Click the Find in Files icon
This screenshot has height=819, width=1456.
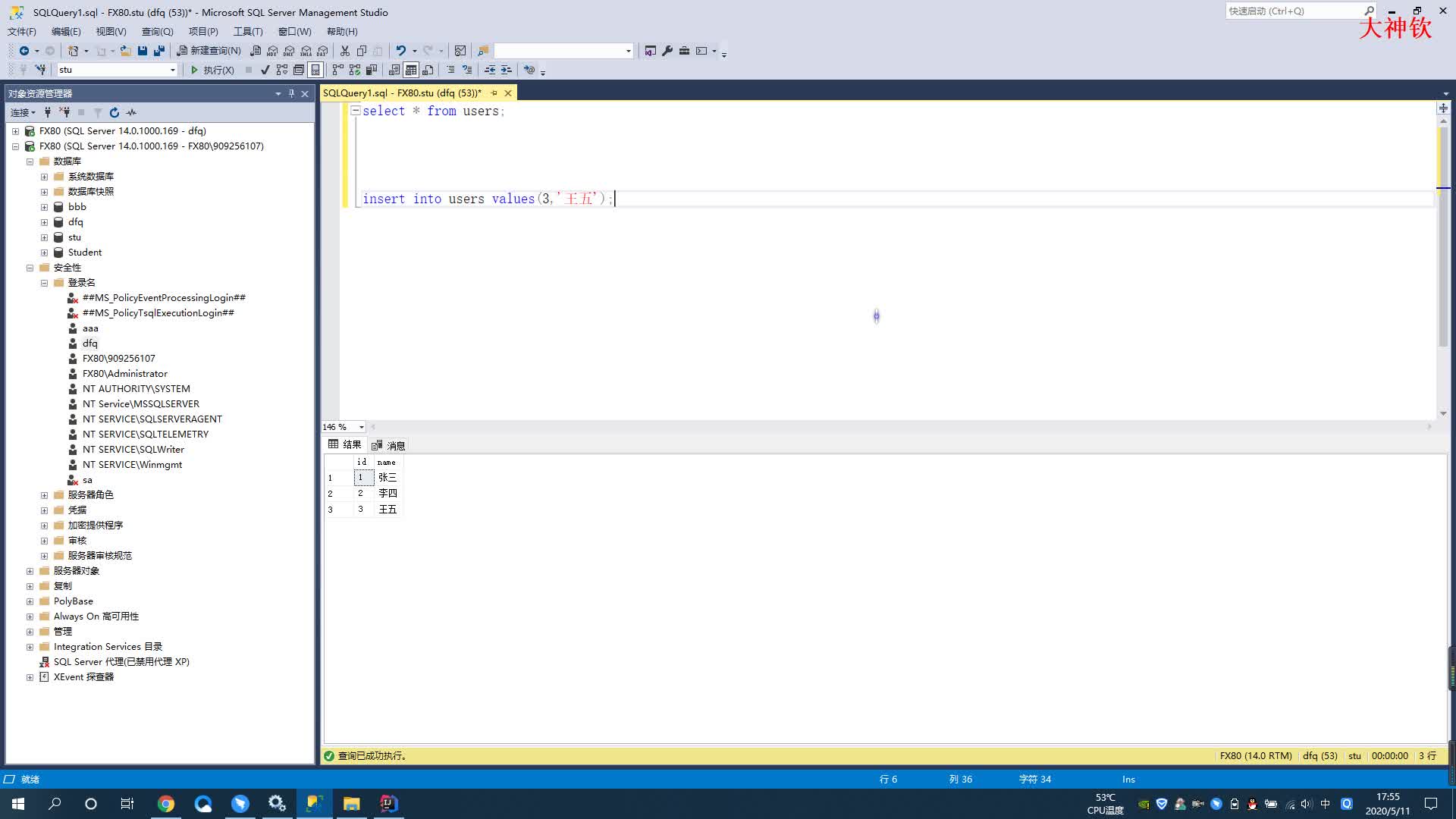coord(482,51)
